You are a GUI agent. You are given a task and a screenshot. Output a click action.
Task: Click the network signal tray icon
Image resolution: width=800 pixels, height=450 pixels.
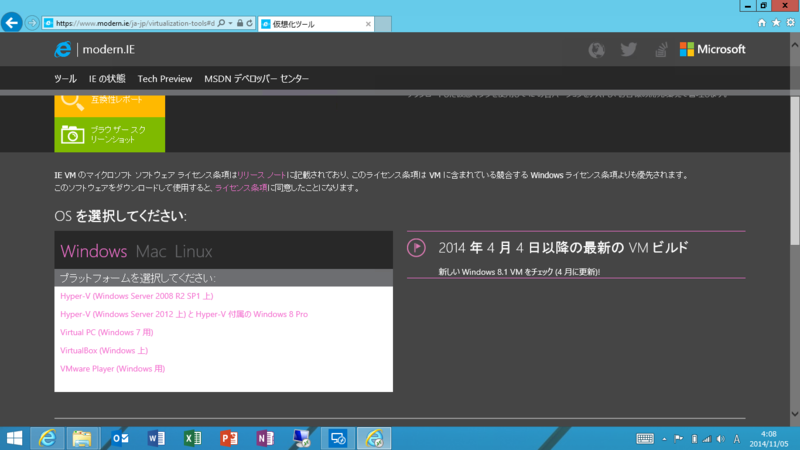click(x=707, y=439)
